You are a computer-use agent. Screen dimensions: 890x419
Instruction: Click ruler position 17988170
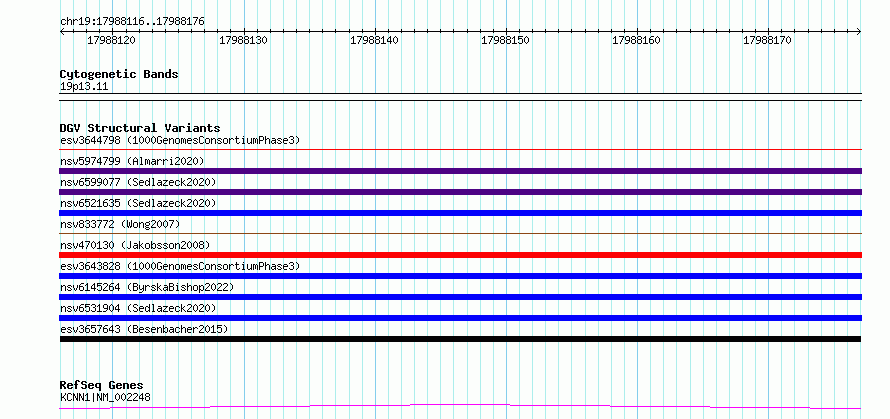pos(767,40)
